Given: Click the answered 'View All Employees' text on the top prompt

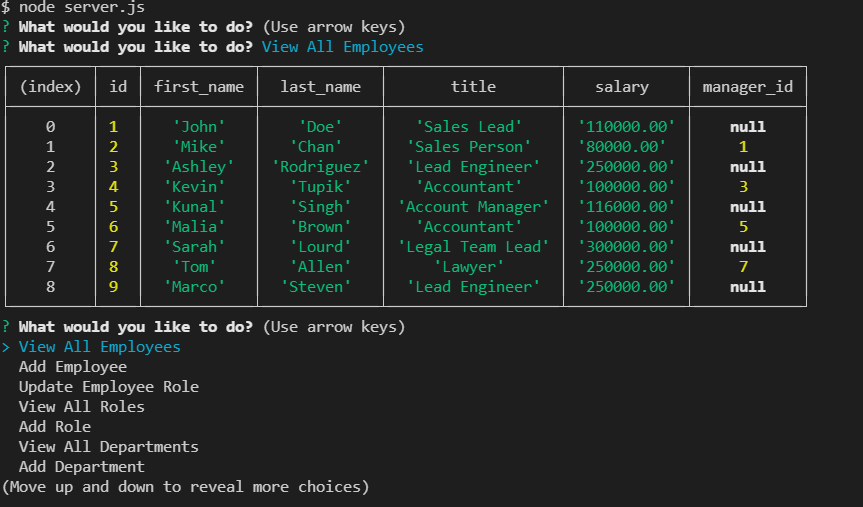Looking at the screenshot, I should pyautogui.click(x=342, y=47).
